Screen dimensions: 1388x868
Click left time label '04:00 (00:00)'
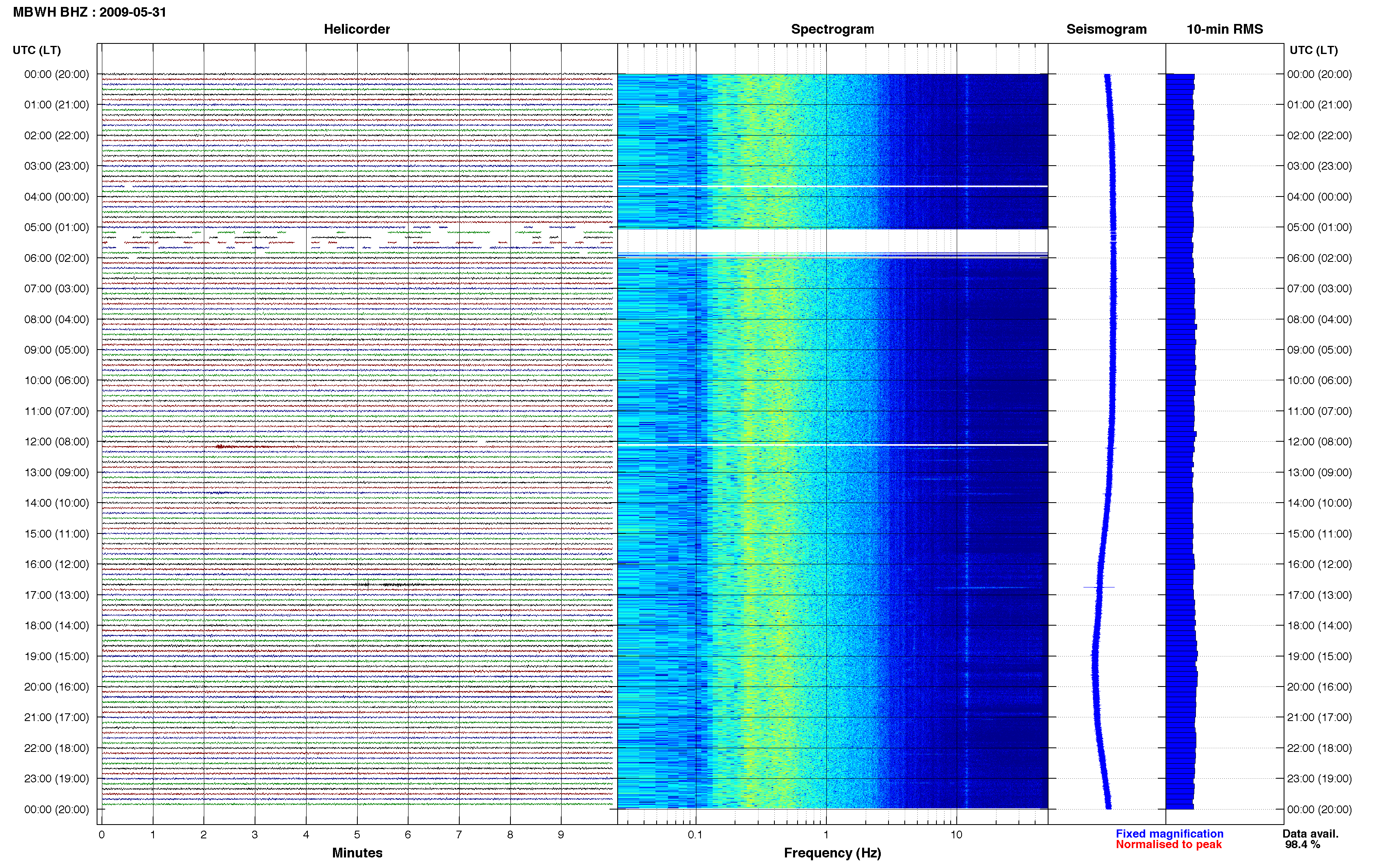56,197
